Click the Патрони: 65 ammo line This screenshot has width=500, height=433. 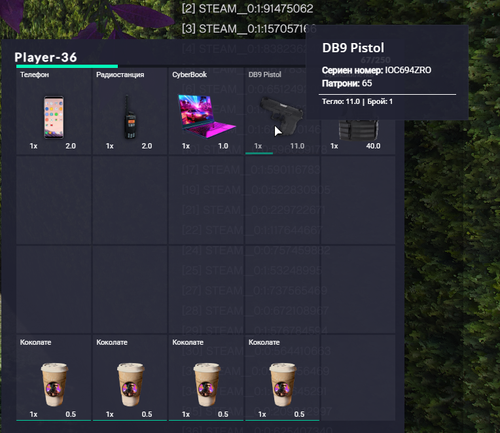[347, 83]
